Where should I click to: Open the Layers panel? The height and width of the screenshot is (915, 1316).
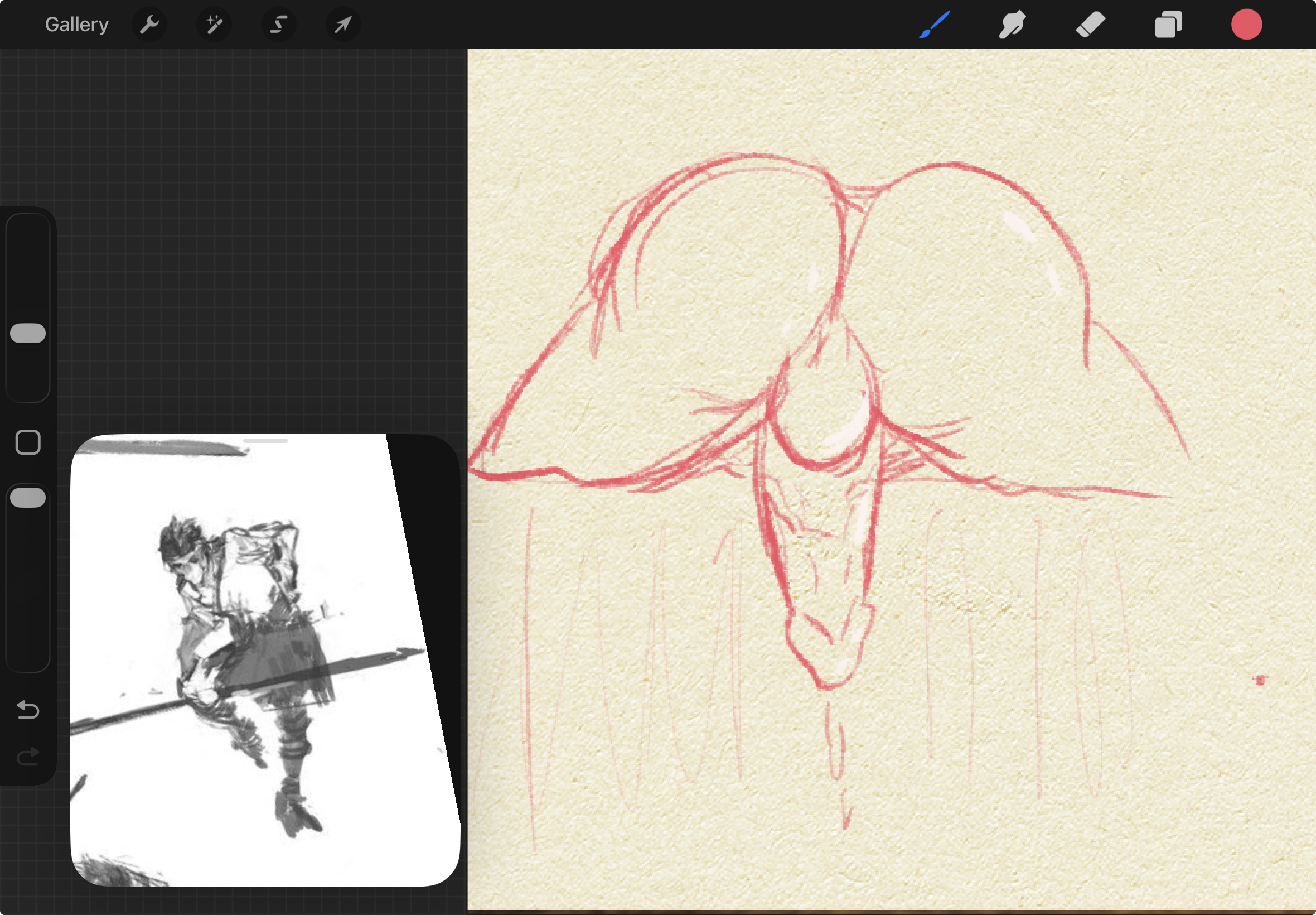(1168, 25)
